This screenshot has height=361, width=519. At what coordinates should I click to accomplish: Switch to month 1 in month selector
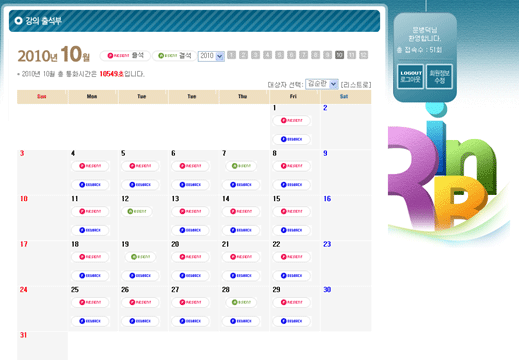231,55
